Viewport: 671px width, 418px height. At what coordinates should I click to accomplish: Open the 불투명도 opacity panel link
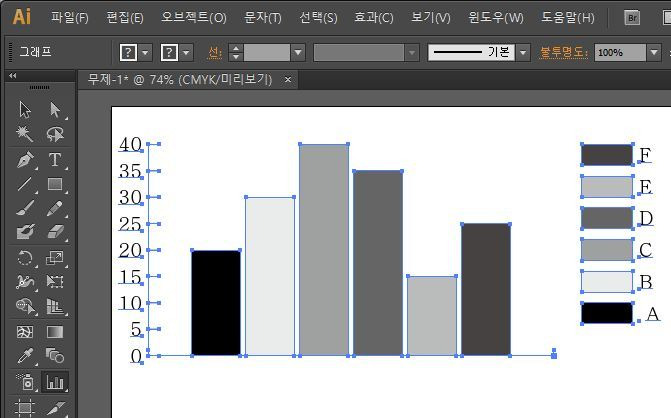click(x=563, y=53)
